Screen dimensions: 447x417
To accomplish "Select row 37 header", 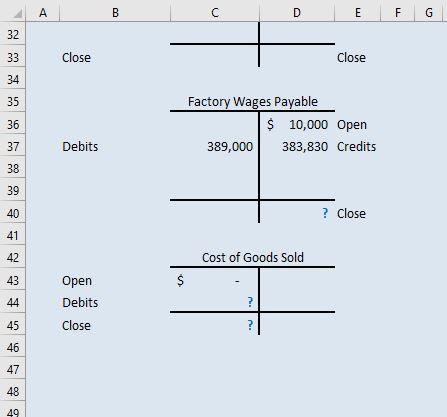I will click(x=13, y=146).
